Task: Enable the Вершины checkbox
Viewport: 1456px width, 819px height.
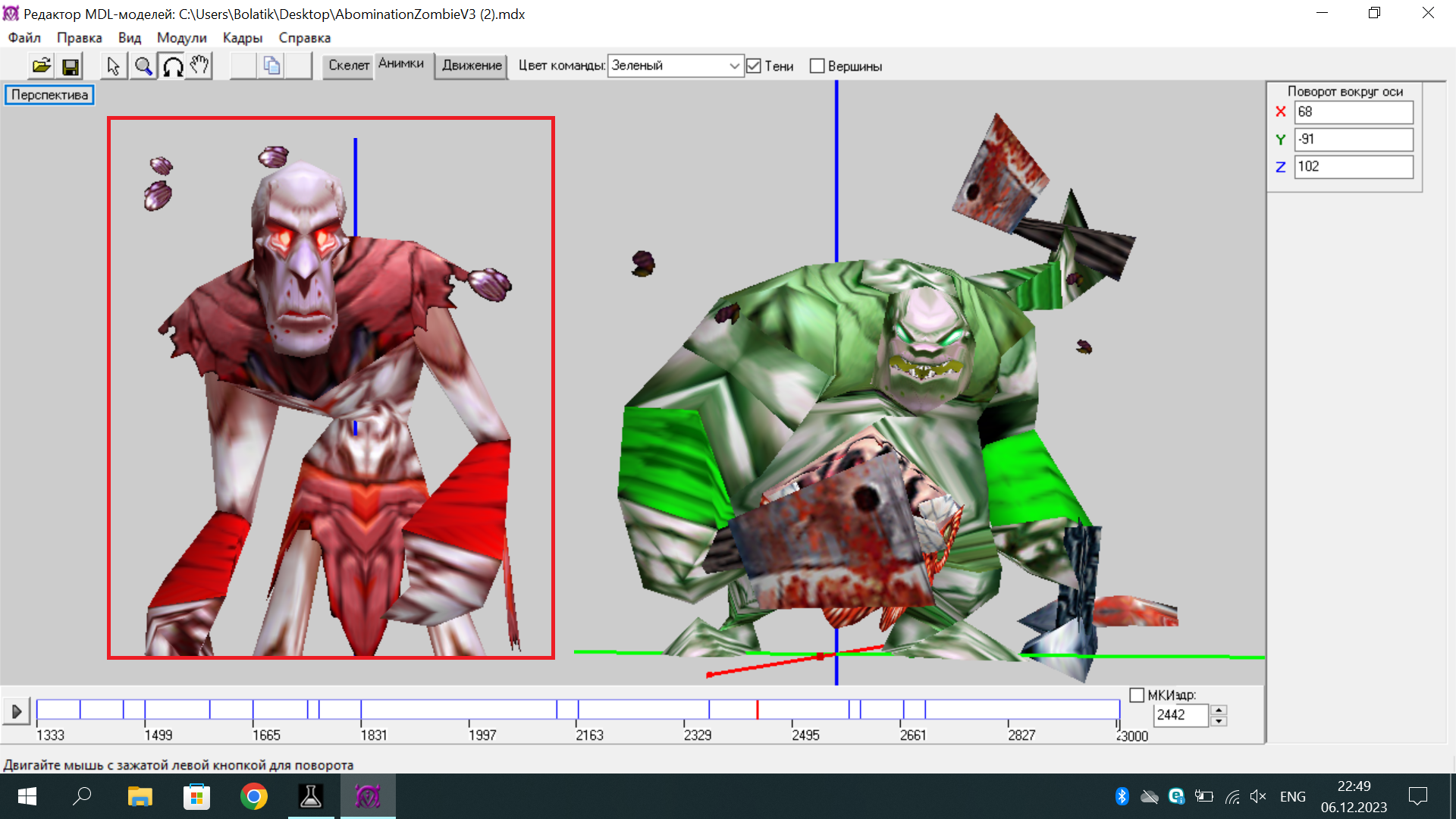Action: coord(817,67)
